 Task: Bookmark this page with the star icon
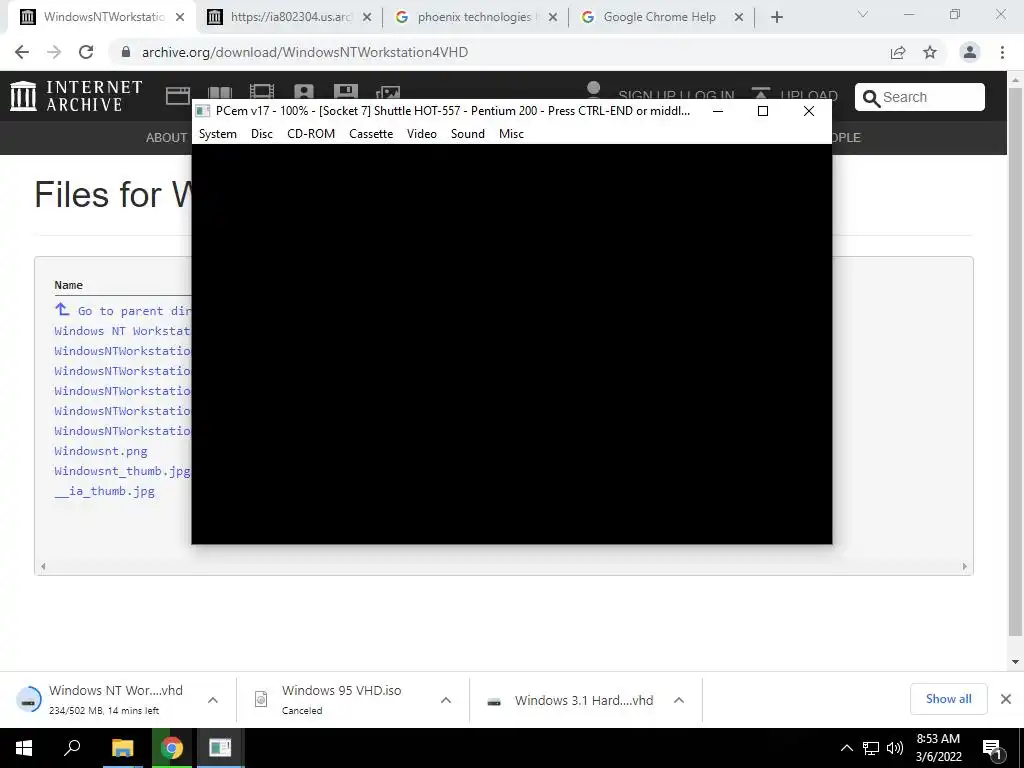tap(930, 52)
